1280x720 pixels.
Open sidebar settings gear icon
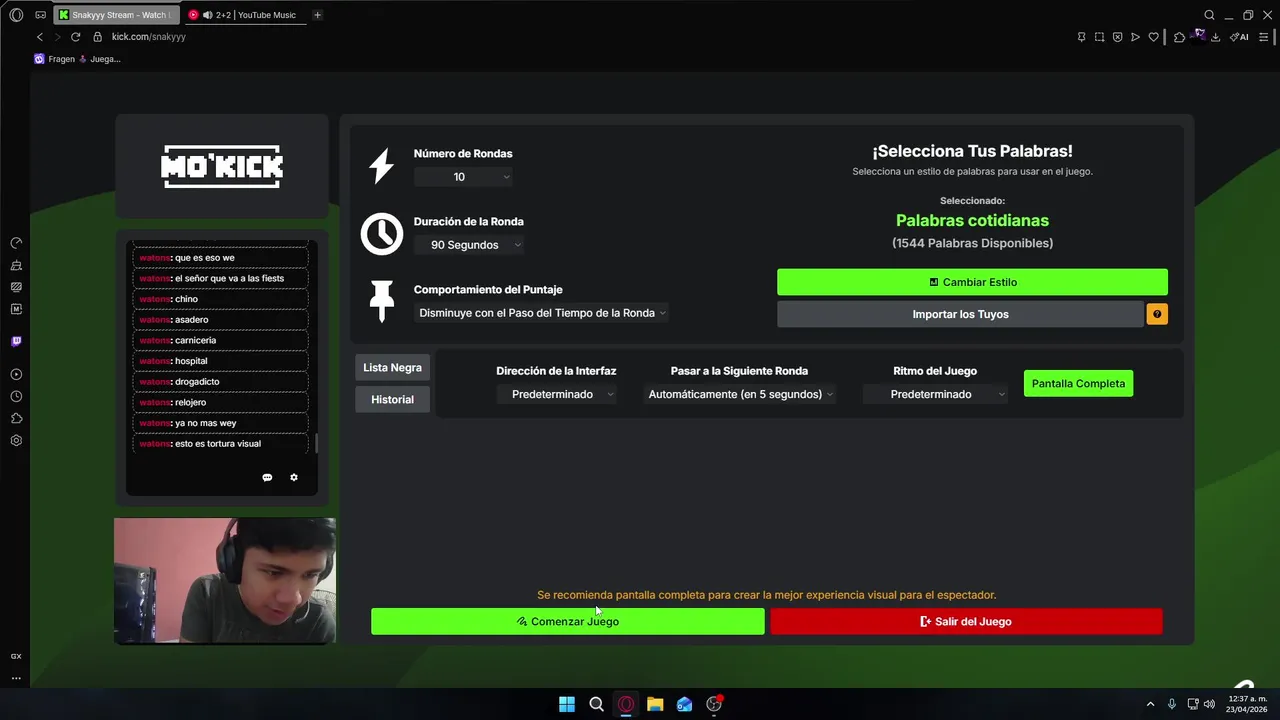[16, 440]
